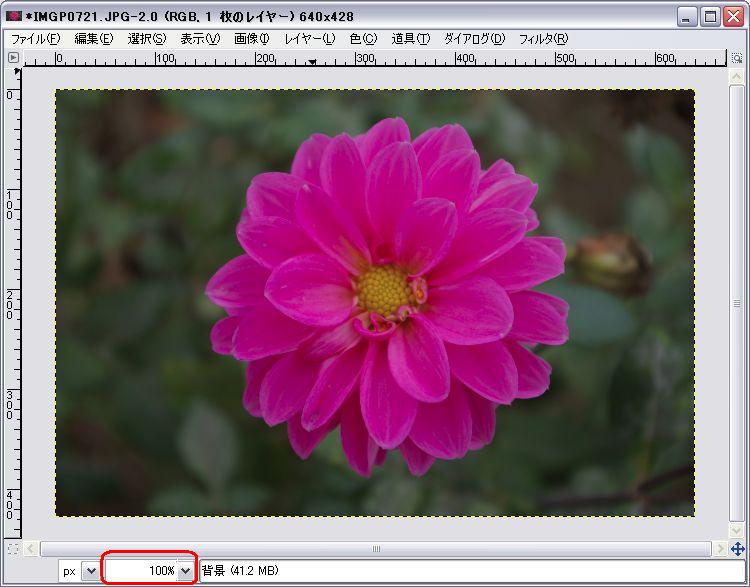Click the vertical scrollbar down arrow

click(736, 530)
